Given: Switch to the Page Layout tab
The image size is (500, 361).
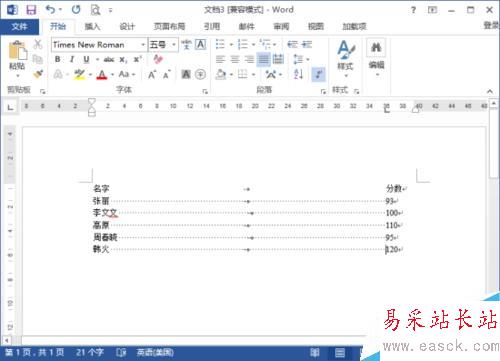Looking at the screenshot, I should coord(169,27).
